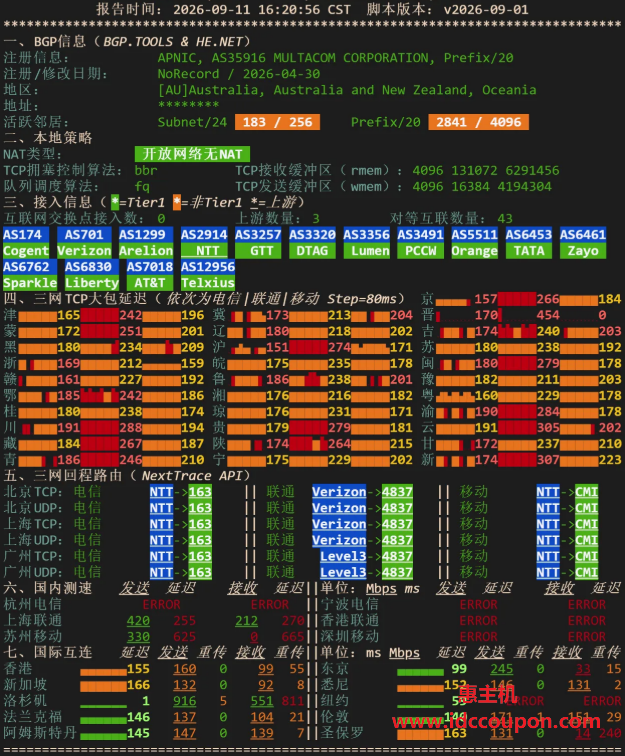The width and height of the screenshot is (625, 756).
Task: Click the PCCW provider badge
Action: click(x=421, y=251)
